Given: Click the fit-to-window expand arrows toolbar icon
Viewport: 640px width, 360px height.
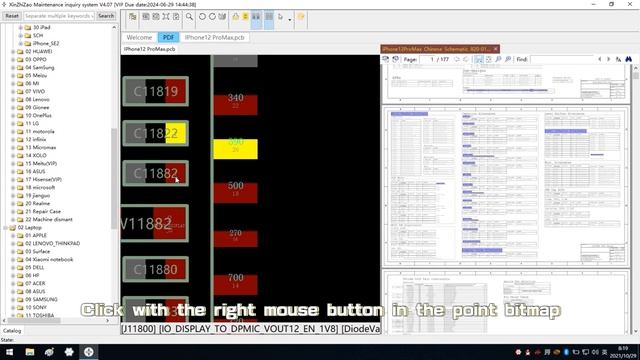Looking at the screenshot, I should (166, 17).
